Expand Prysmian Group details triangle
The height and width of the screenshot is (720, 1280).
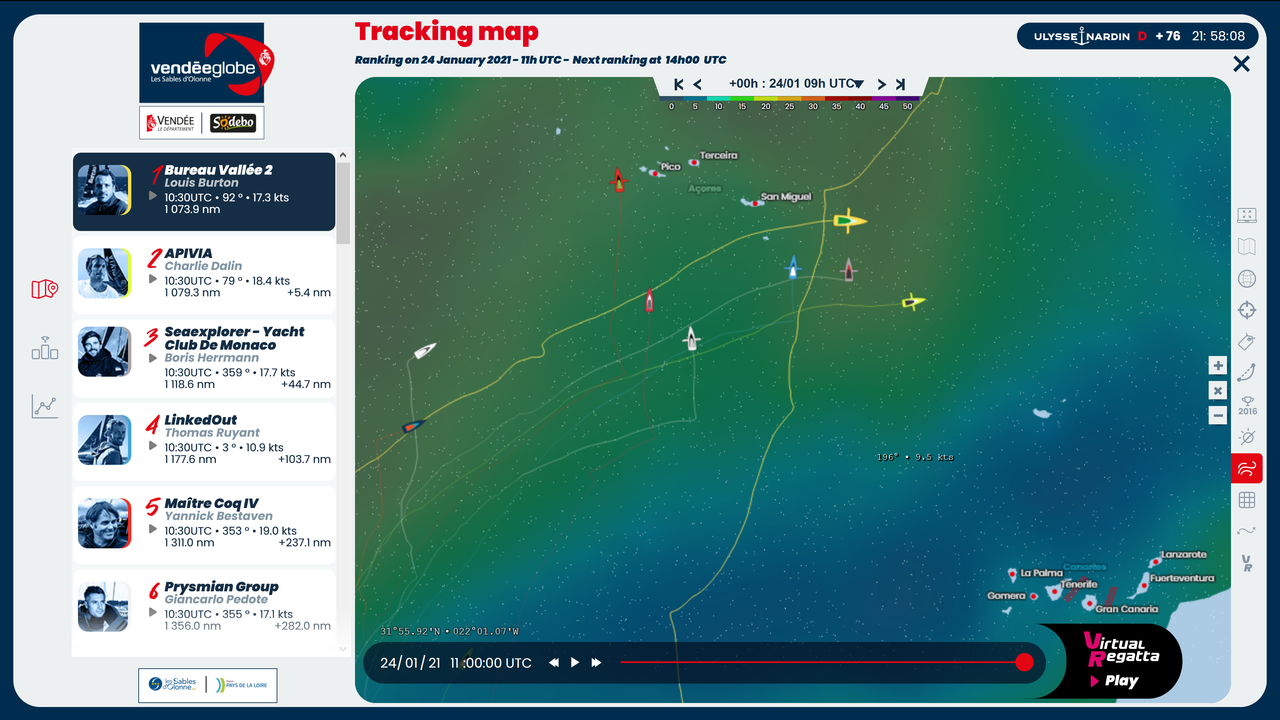153,612
